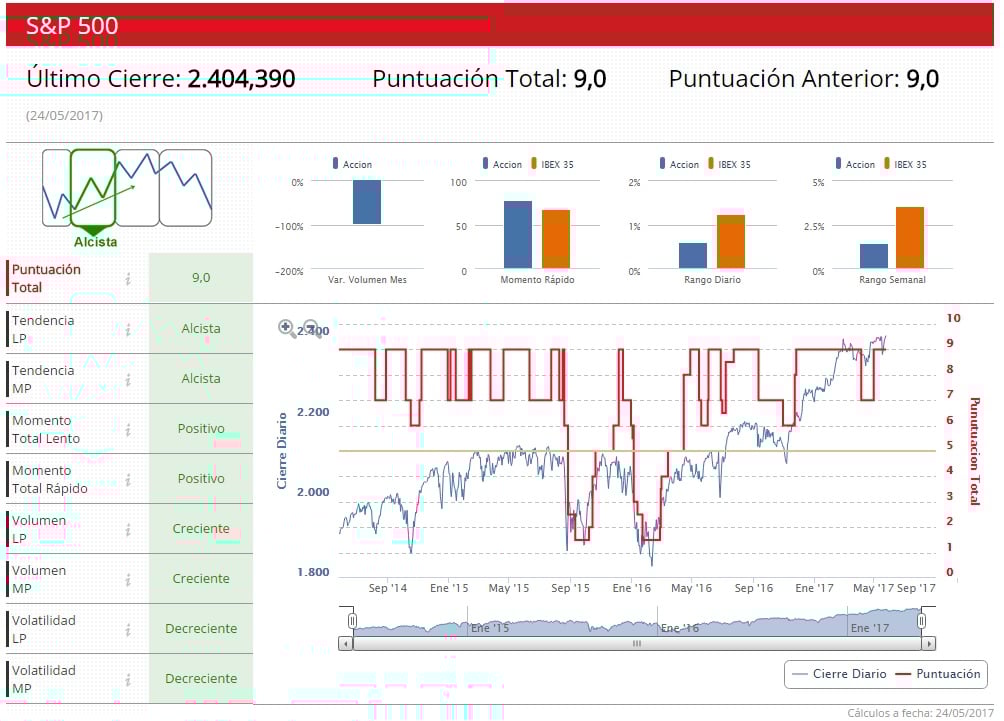1004x721 pixels.
Task: Click the Sep '15 label on the x-axis
Action: (x=571, y=588)
